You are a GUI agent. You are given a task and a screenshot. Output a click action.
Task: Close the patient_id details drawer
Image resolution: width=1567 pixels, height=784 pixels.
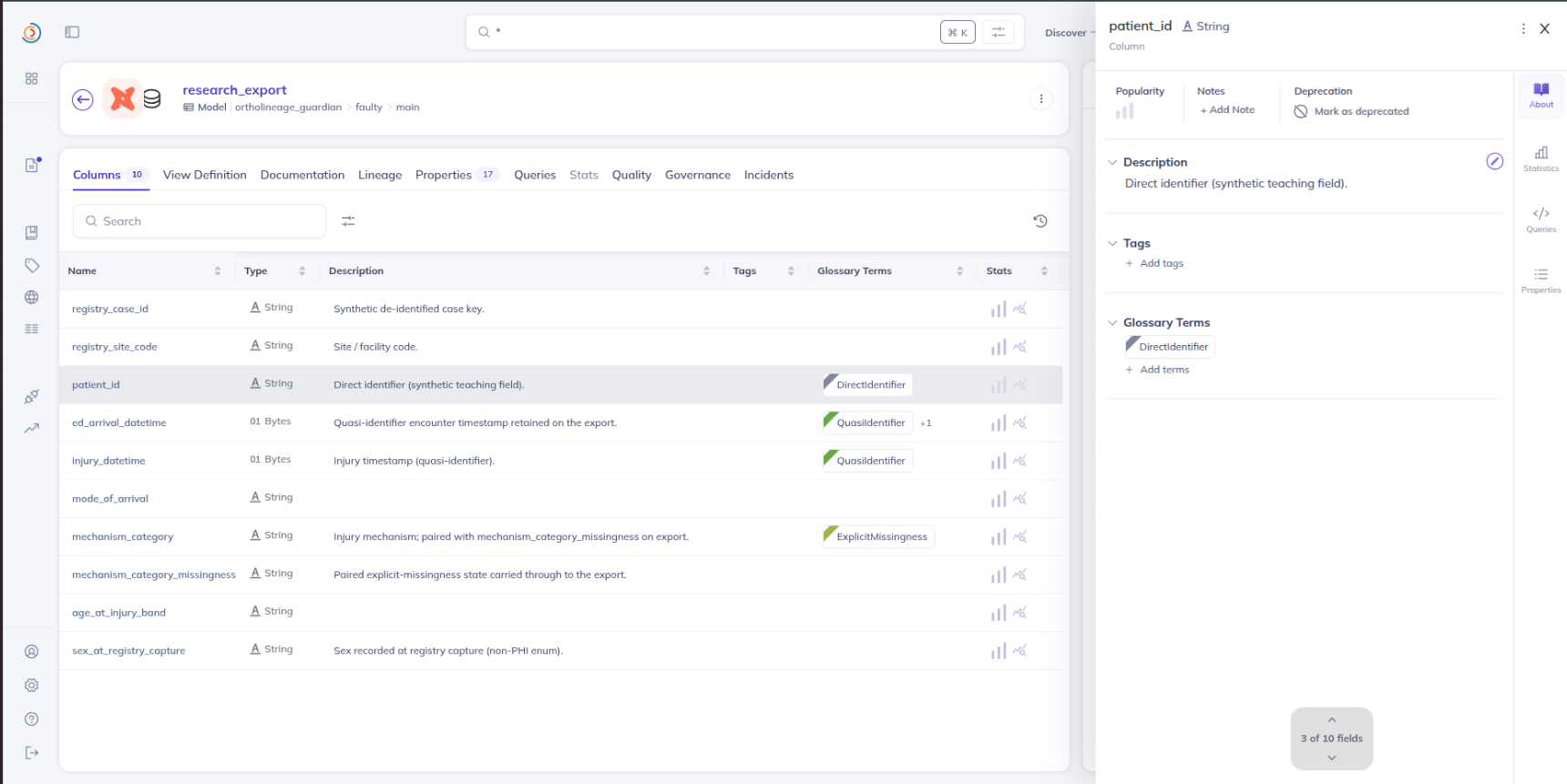coord(1545,29)
